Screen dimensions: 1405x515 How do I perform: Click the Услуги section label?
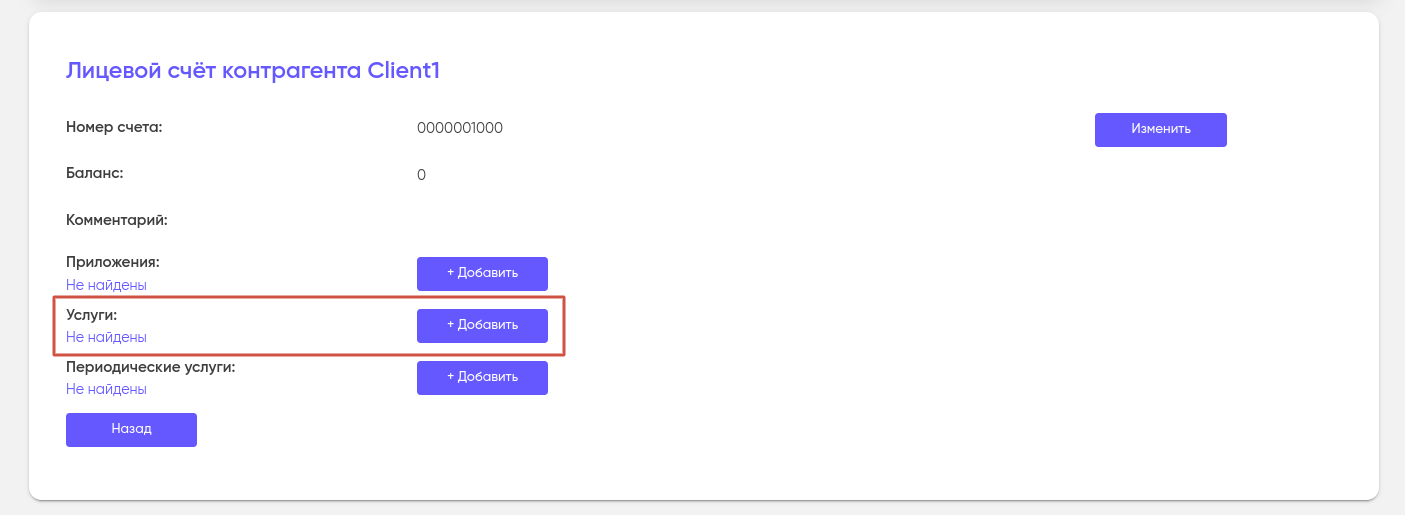(91, 315)
